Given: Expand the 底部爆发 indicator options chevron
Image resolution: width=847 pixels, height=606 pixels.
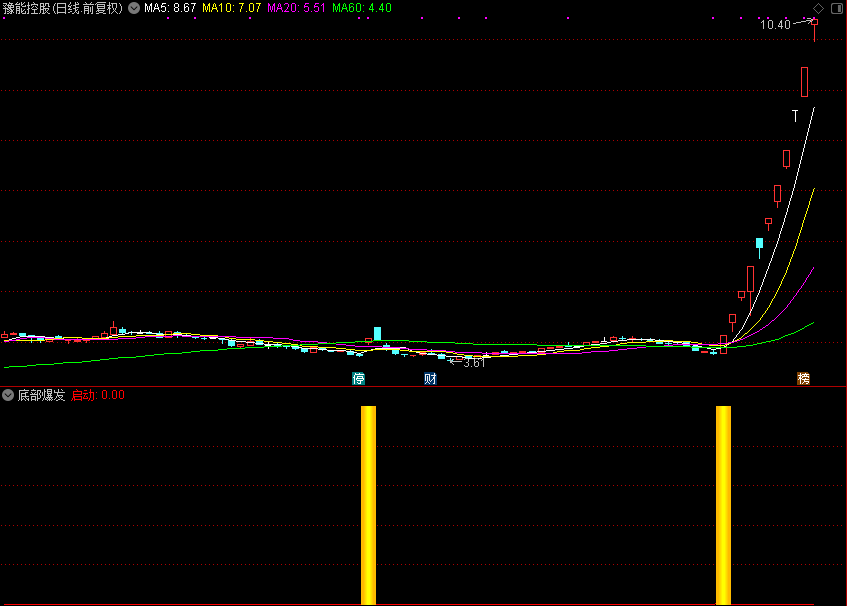Looking at the screenshot, I should pyautogui.click(x=8, y=395).
